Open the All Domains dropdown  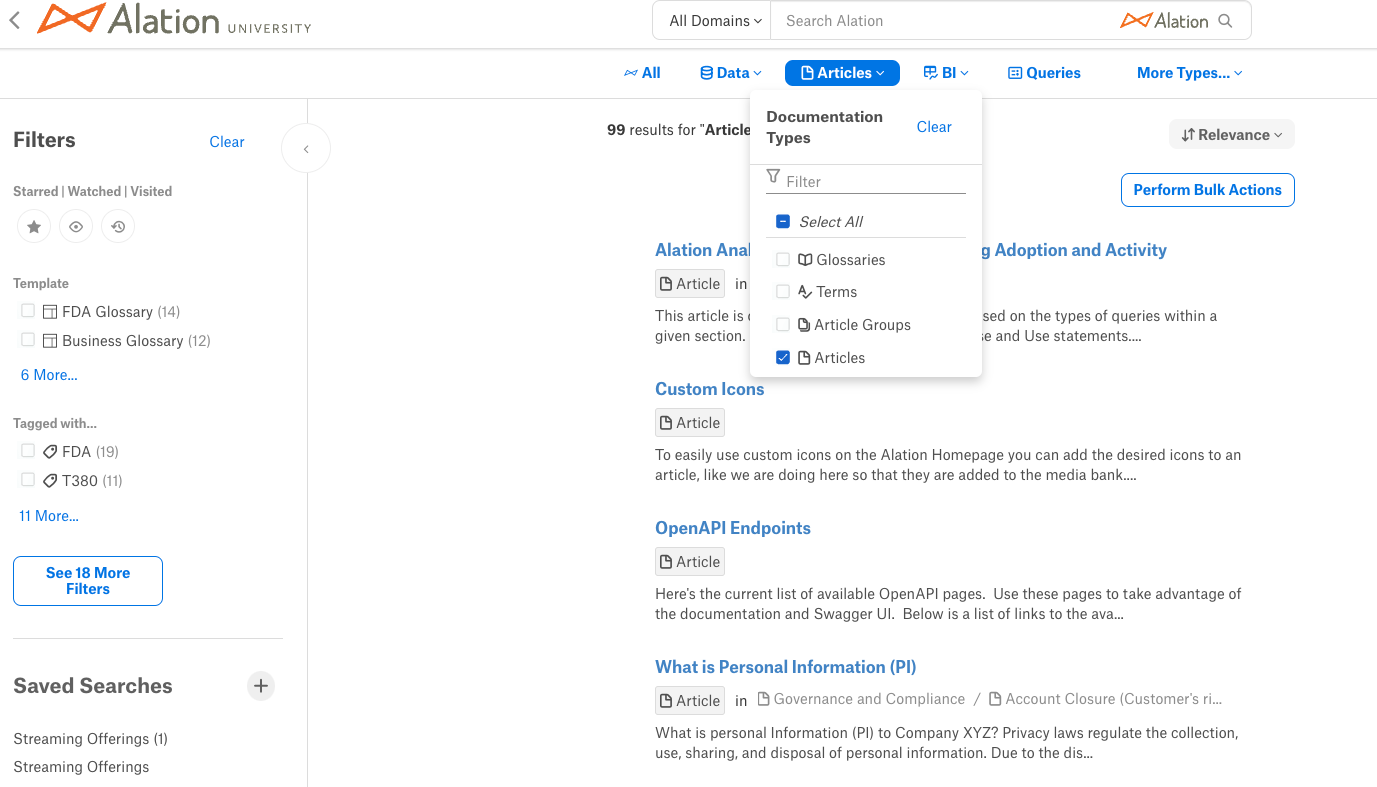coord(714,21)
